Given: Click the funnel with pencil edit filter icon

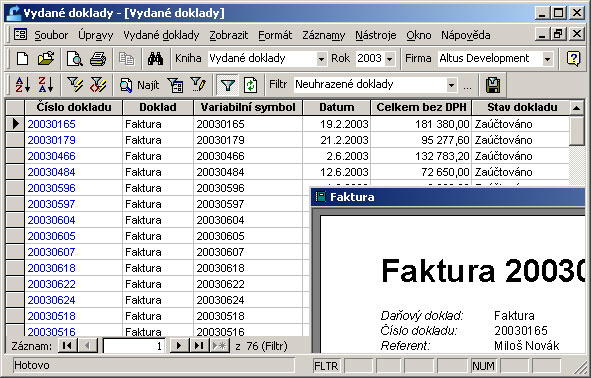Looking at the screenshot, I should click(x=198, y=85).
